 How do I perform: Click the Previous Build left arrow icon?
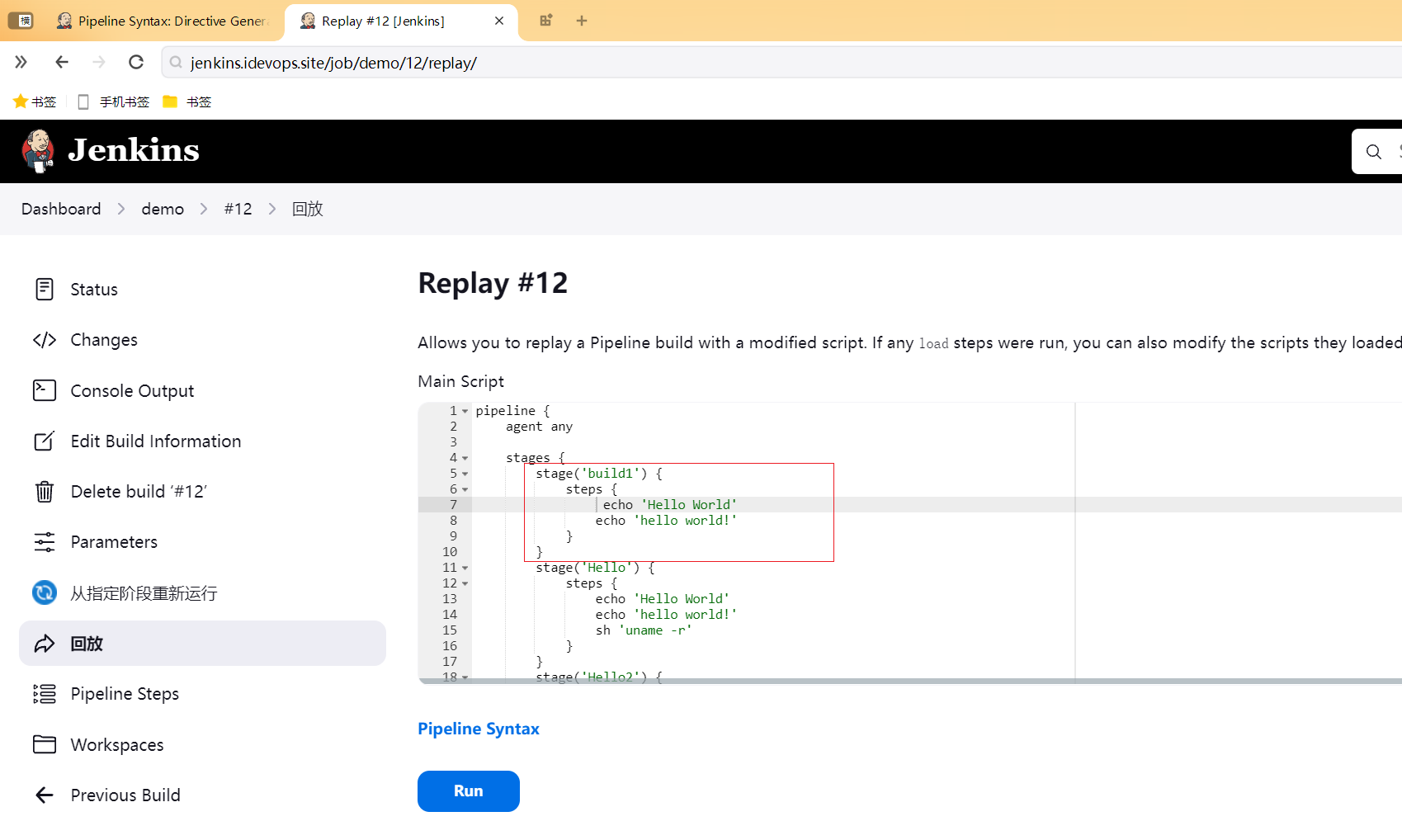click(45, 795)
